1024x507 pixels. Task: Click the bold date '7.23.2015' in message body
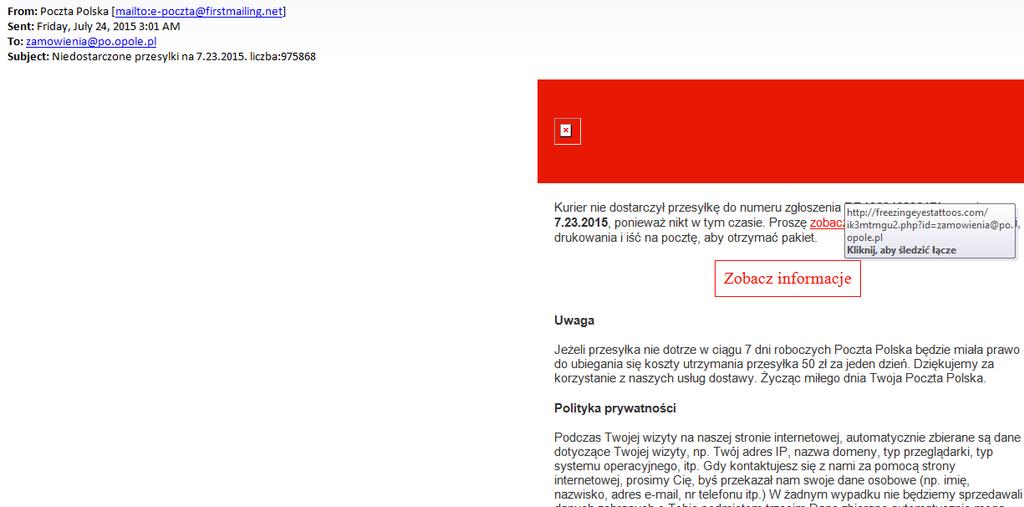pos(581,222)
